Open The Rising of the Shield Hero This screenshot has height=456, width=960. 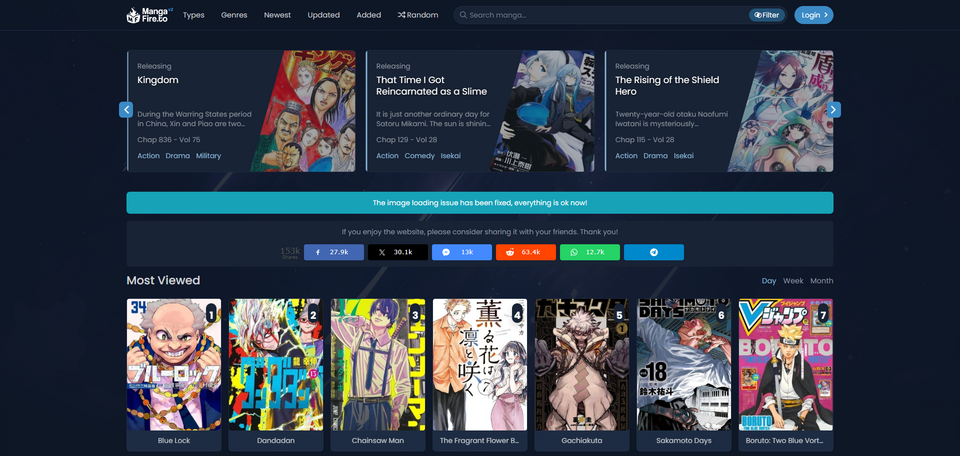pyautogui.click(x=667, y=86)
